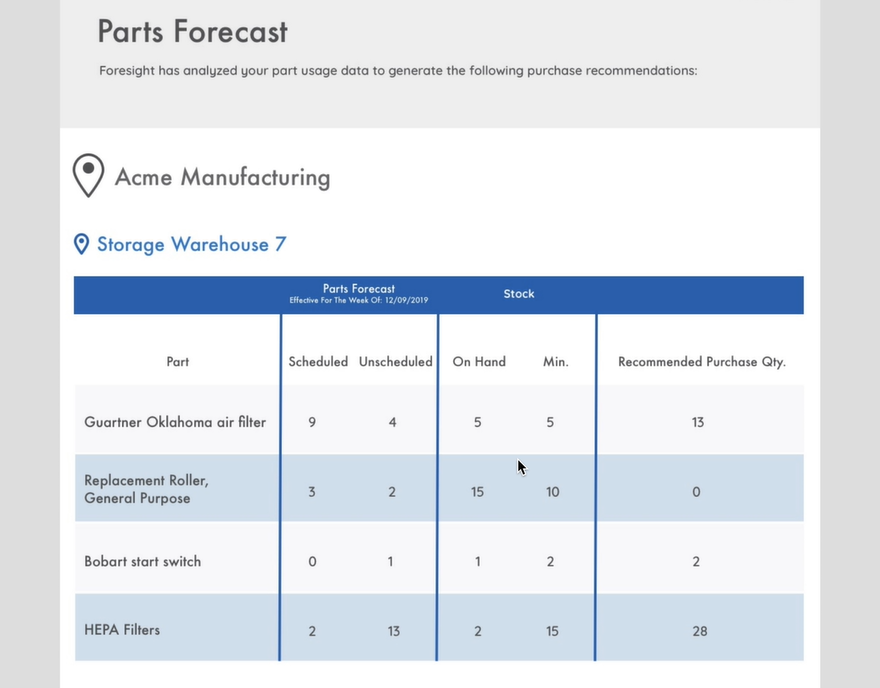Select the HEPA Filters part name
The height and width of the screenshot is (688, 880).
click(x=122, y=630)
